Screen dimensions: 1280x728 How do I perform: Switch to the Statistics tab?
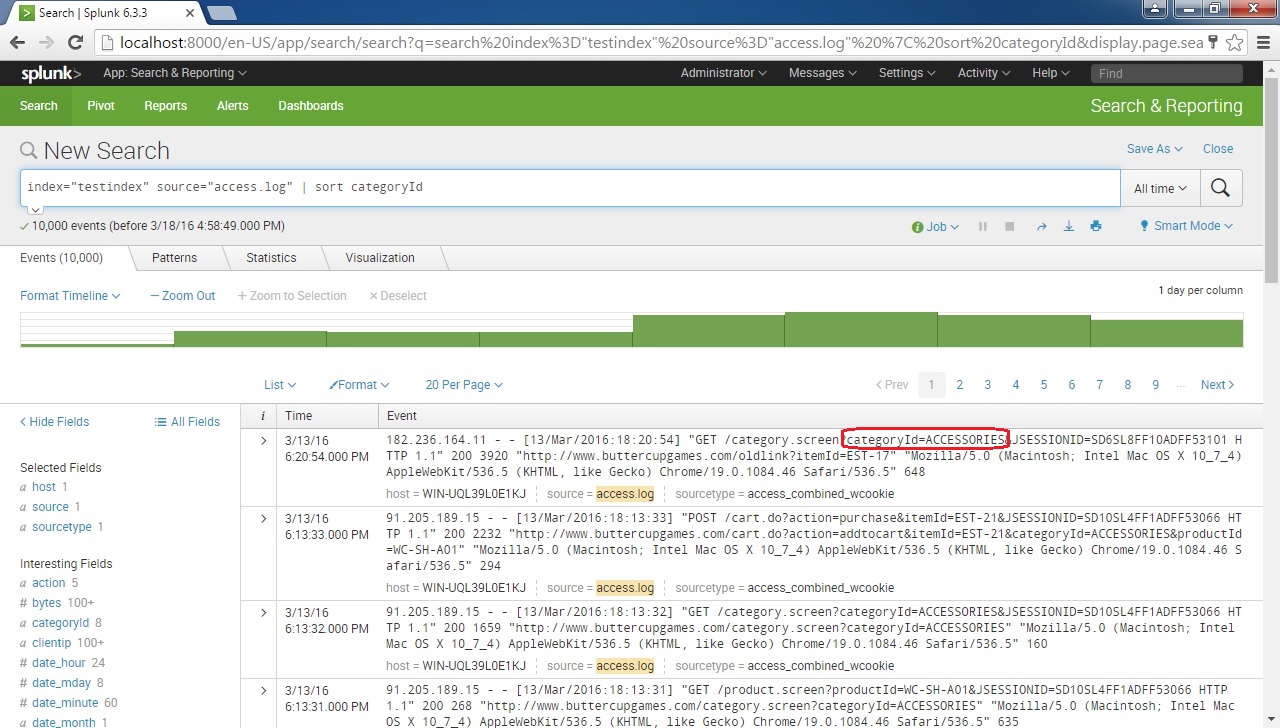click(271, 257)
